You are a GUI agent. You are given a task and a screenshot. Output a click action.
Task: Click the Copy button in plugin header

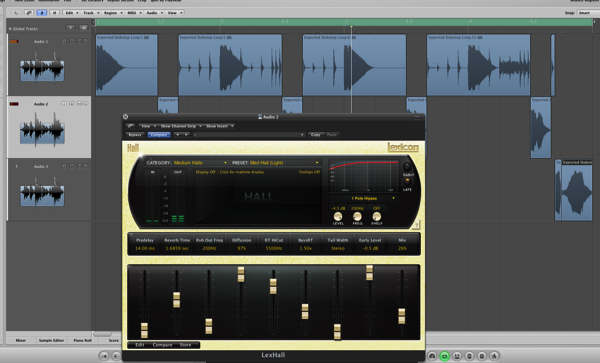(x=316, y=135)
